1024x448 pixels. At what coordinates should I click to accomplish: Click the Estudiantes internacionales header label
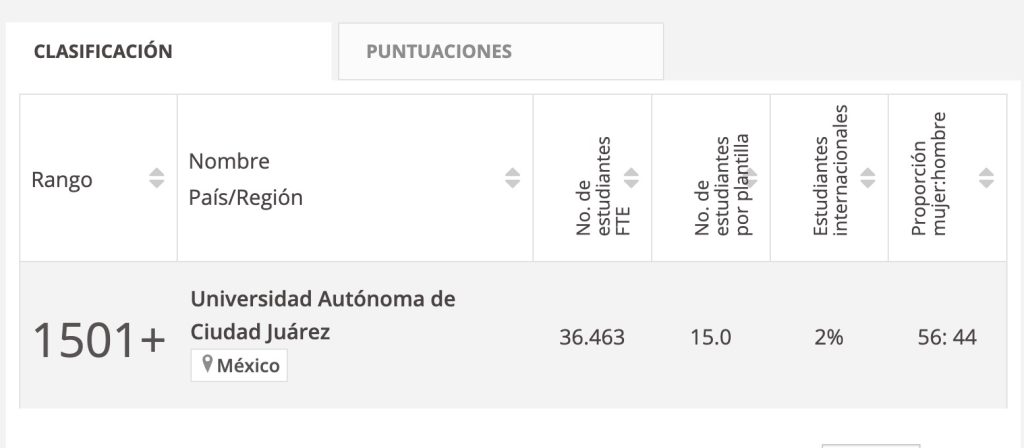point(830,170)
